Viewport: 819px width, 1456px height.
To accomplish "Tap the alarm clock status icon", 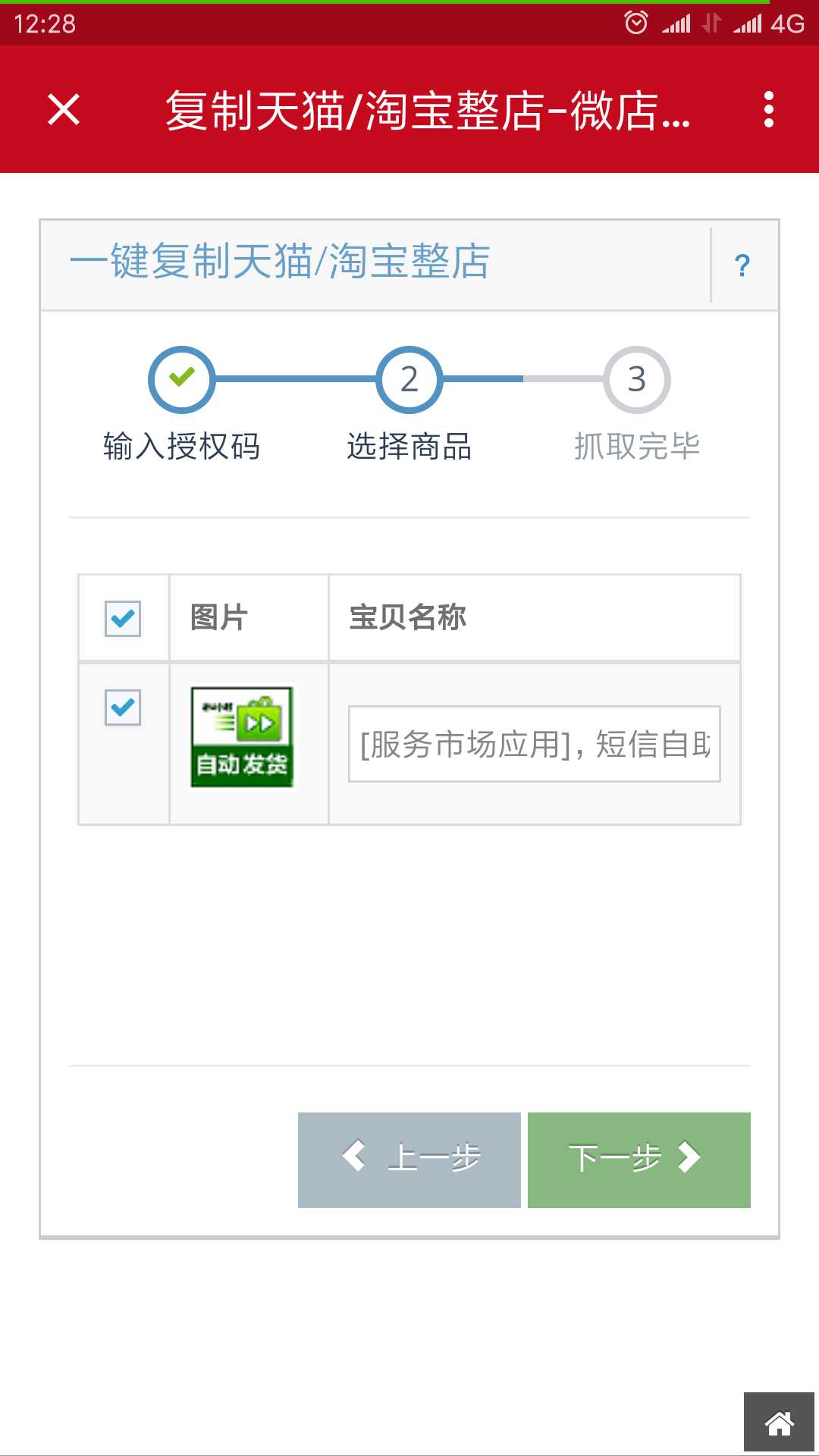I will pyautogui.click(x=636, y=23).
